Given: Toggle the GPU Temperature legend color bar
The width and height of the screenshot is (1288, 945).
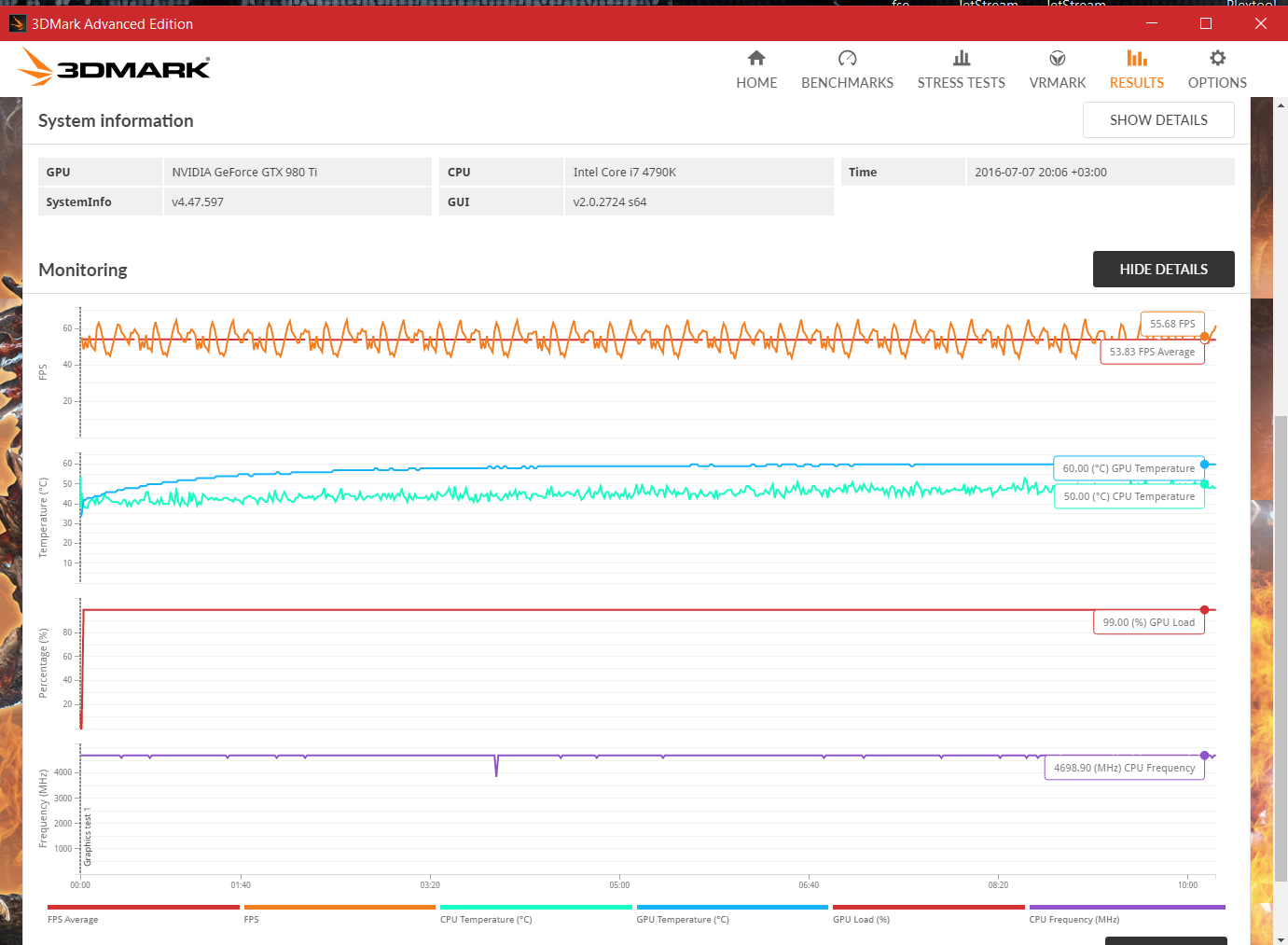Looking at the screenshot, I should coord(732,907).
